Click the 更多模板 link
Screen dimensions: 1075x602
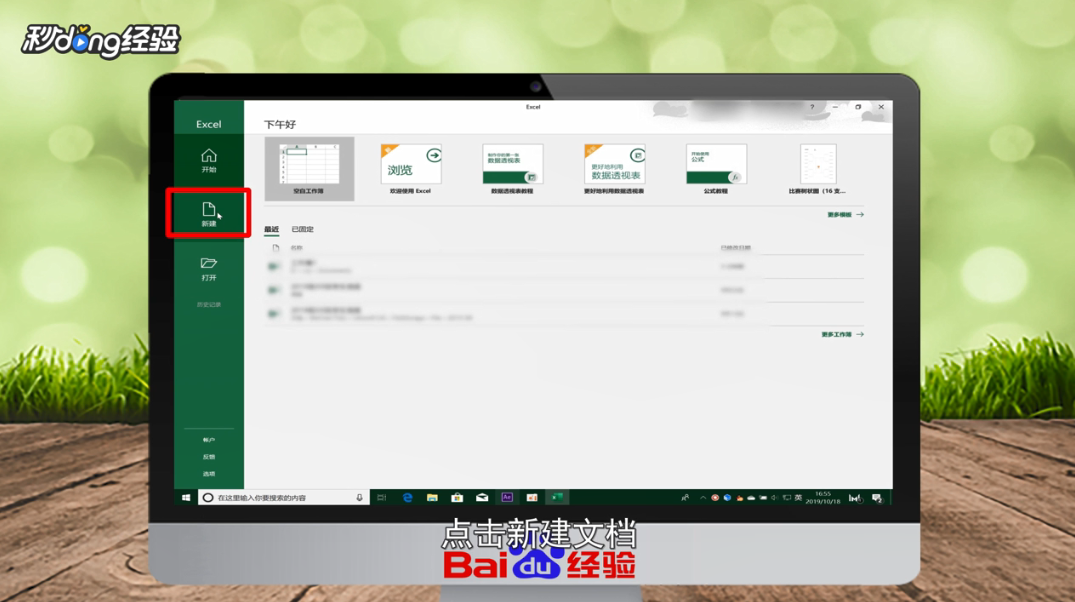845,215
